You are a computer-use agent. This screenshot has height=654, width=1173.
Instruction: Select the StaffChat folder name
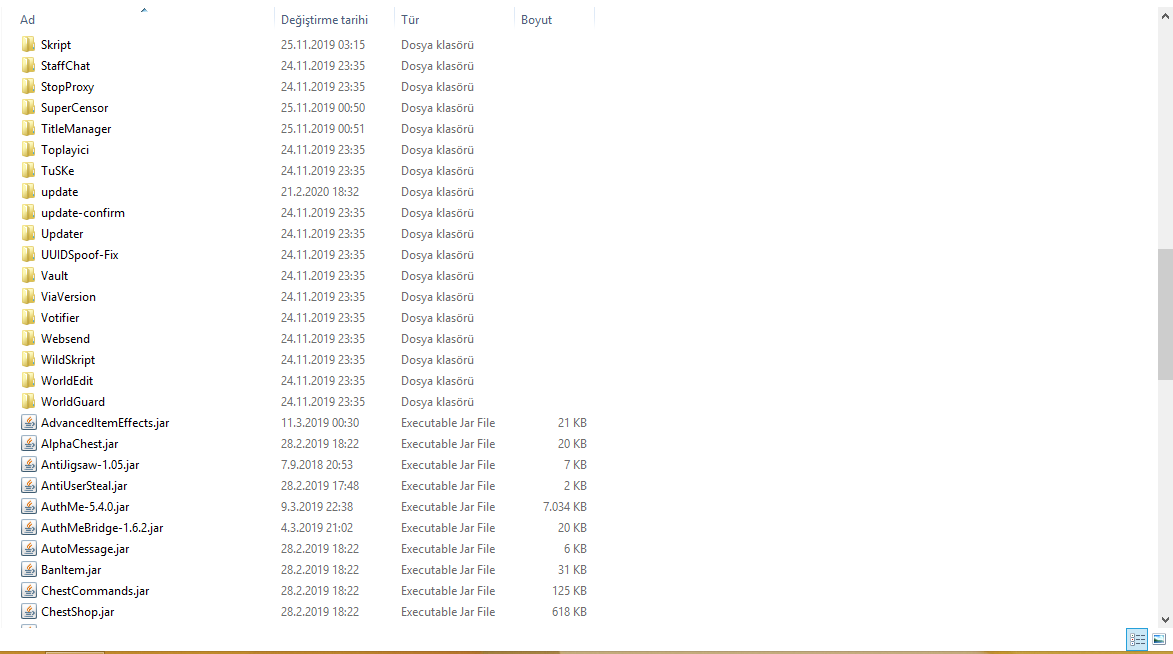tap(65, 66)
